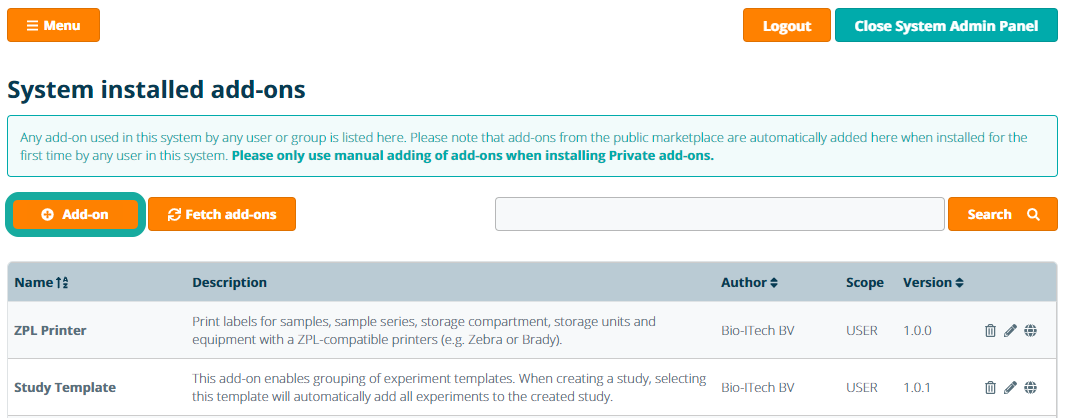The width and height of the screenshot is (1065, 418).
Task: Select the Study Template add-on name
Action: (65, 388)
